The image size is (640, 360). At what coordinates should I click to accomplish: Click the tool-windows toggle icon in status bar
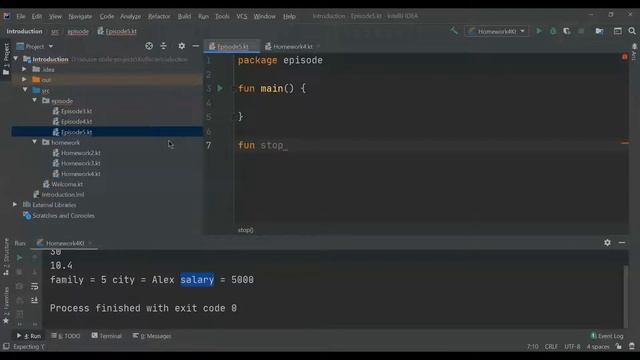[6, 347]
